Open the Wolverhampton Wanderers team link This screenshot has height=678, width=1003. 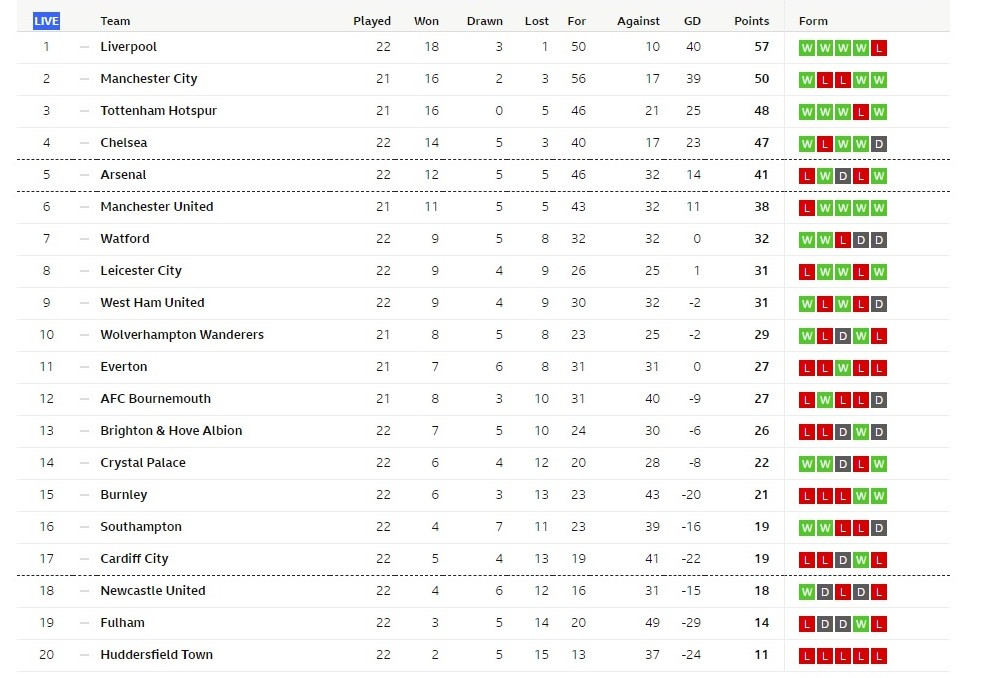[x=182, y=335]
